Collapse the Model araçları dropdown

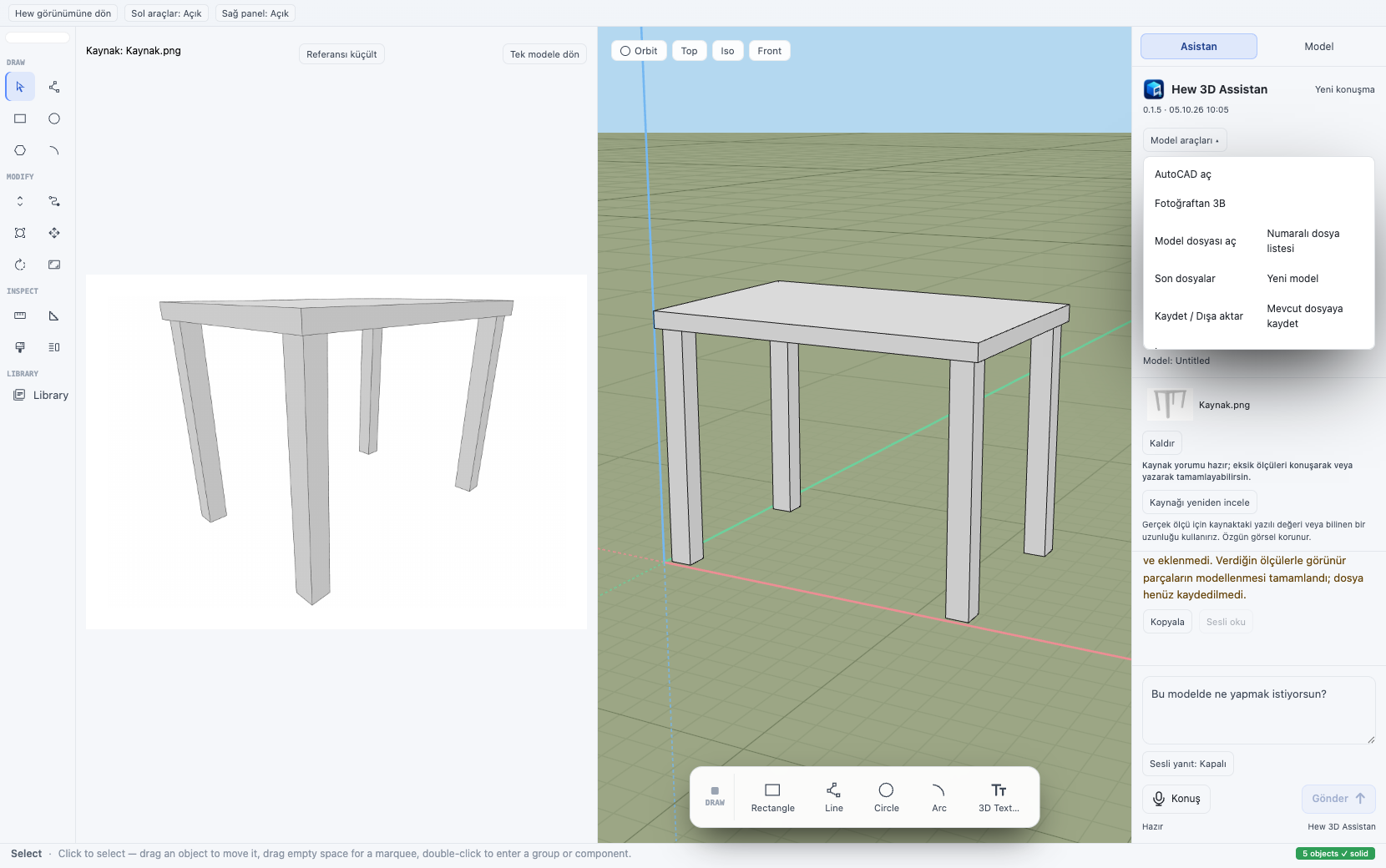[x=1184, y=140]
